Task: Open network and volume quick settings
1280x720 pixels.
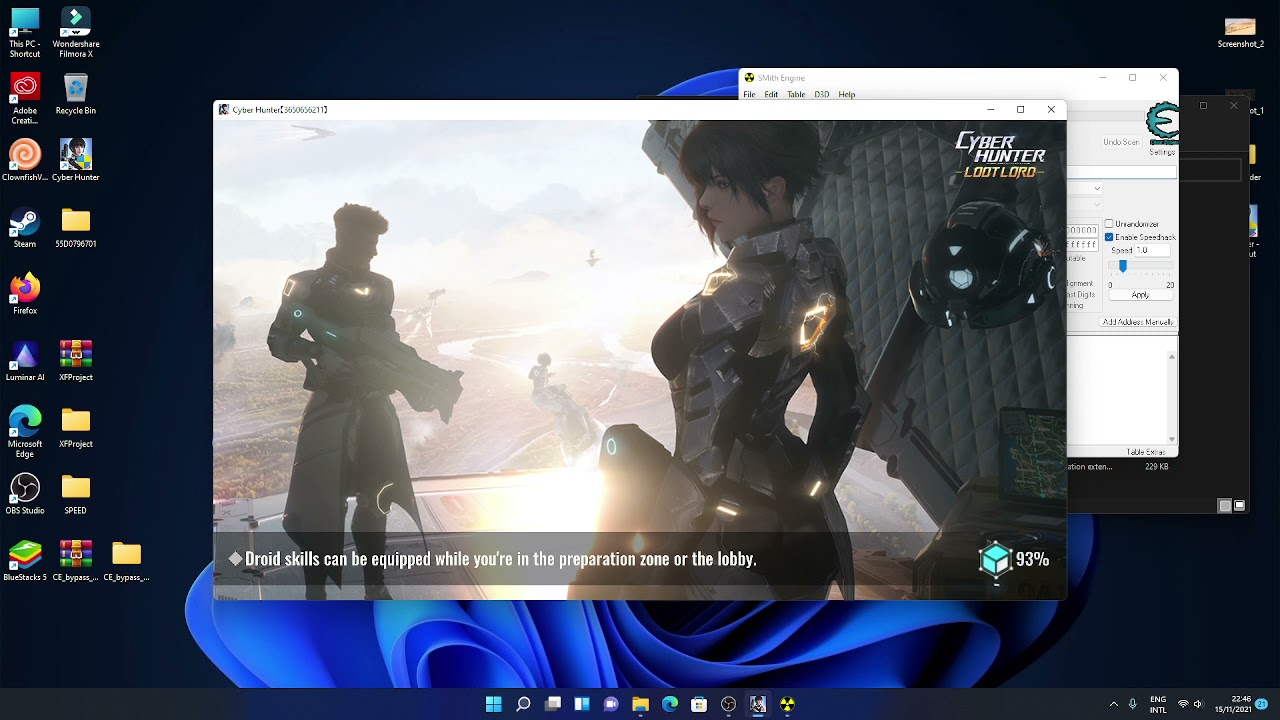Action: pyautogui.click(x=1191, y=704)
